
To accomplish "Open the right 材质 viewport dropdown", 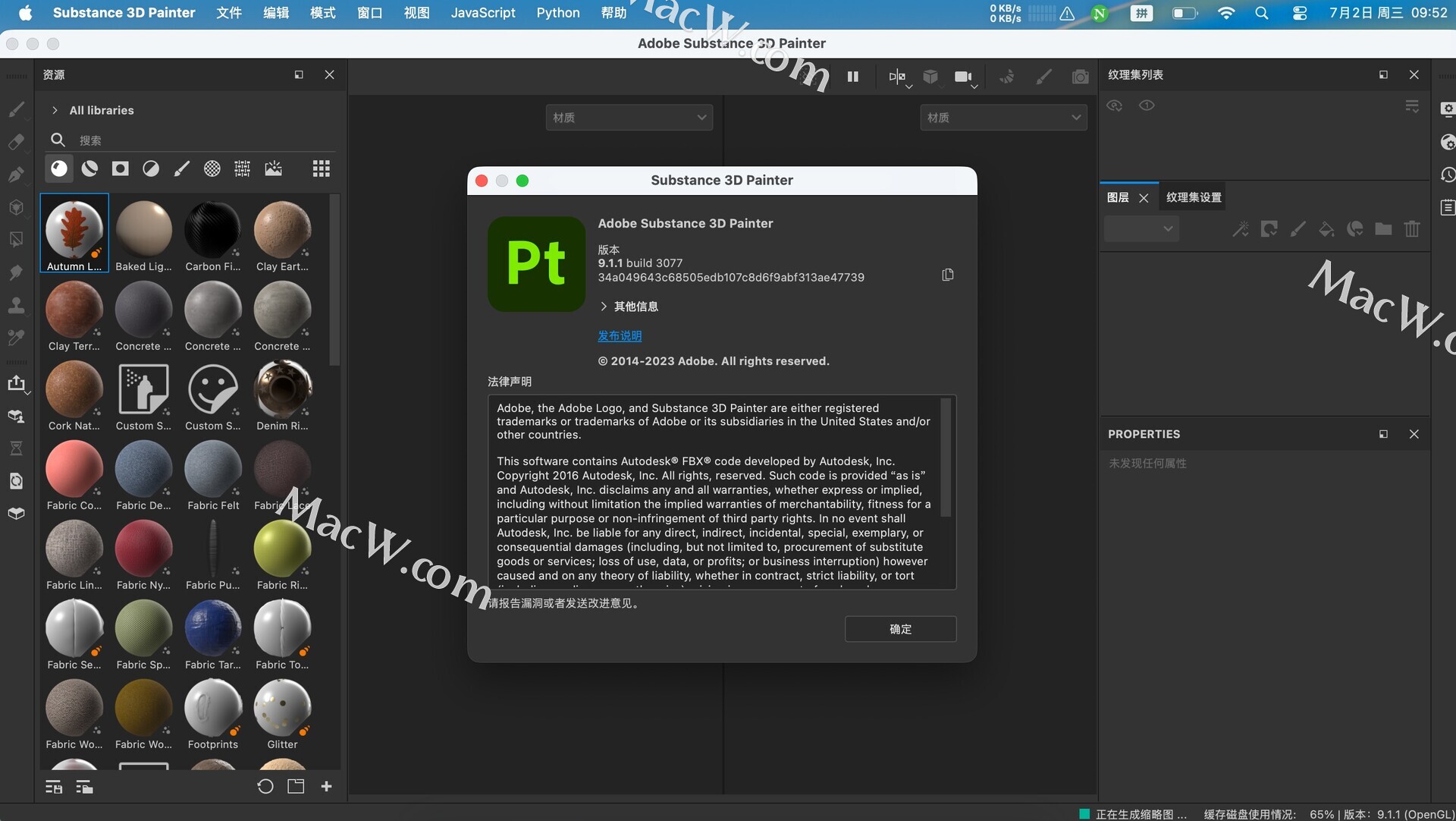I will tap(1003, 118).
